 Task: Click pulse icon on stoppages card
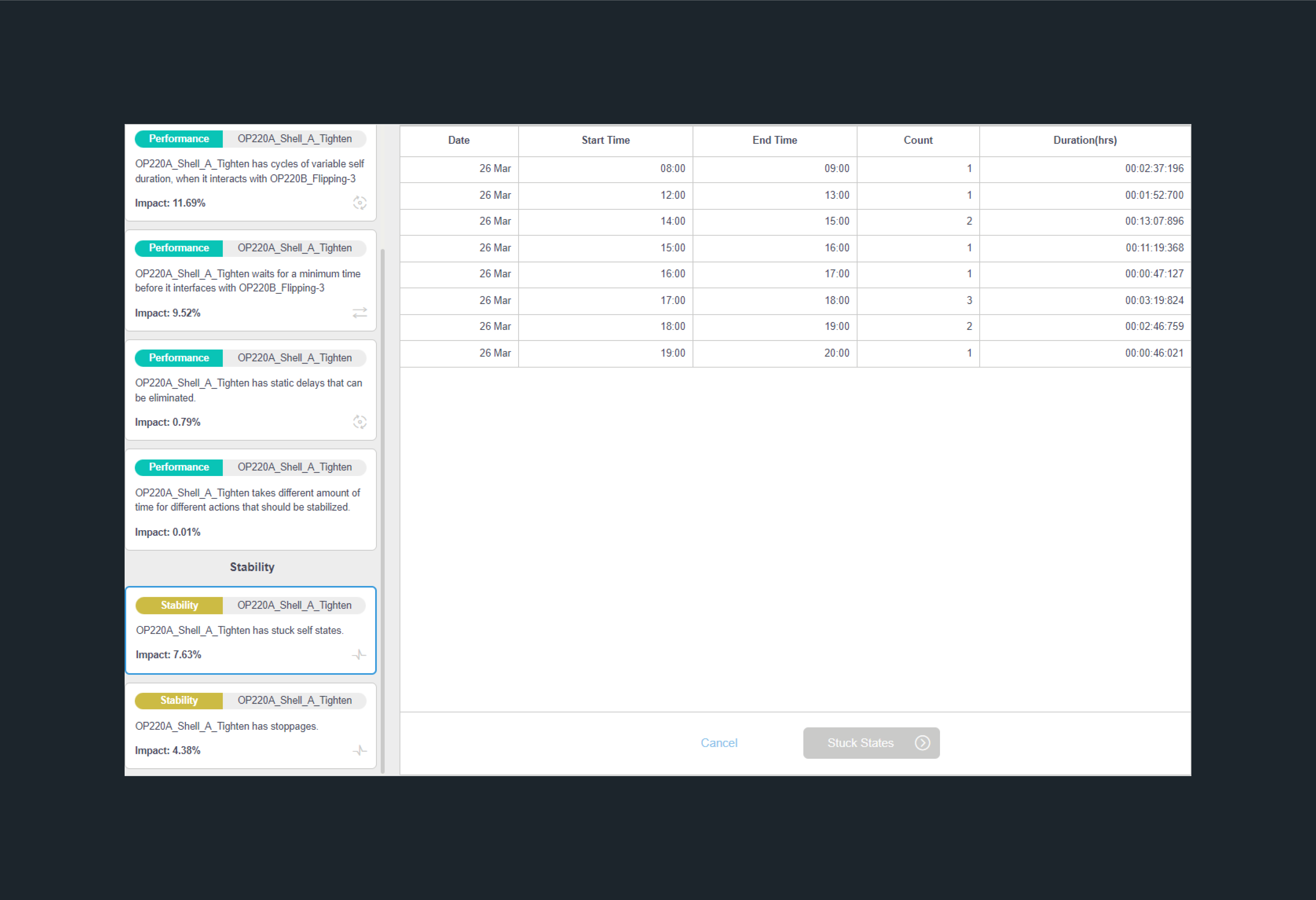coord(360,750)
